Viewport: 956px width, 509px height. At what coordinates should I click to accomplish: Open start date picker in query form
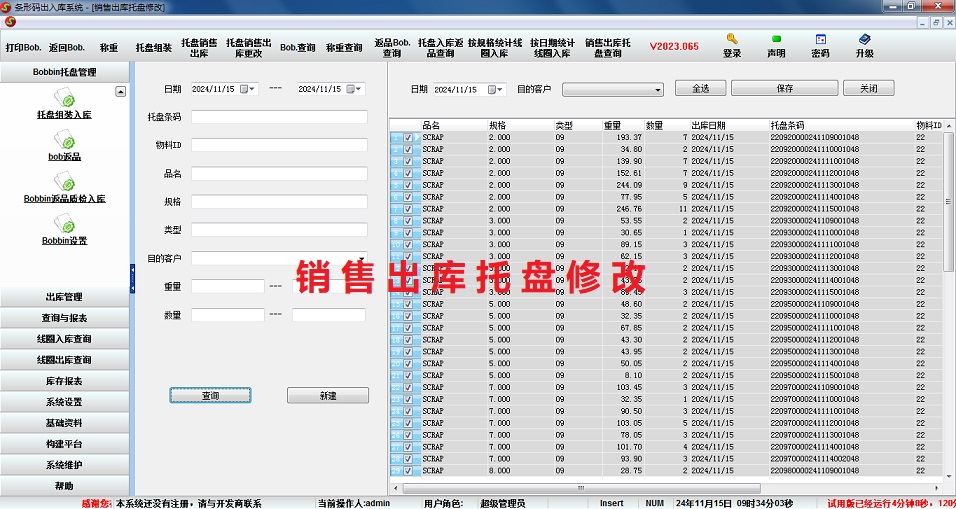(x=251, y=89)
